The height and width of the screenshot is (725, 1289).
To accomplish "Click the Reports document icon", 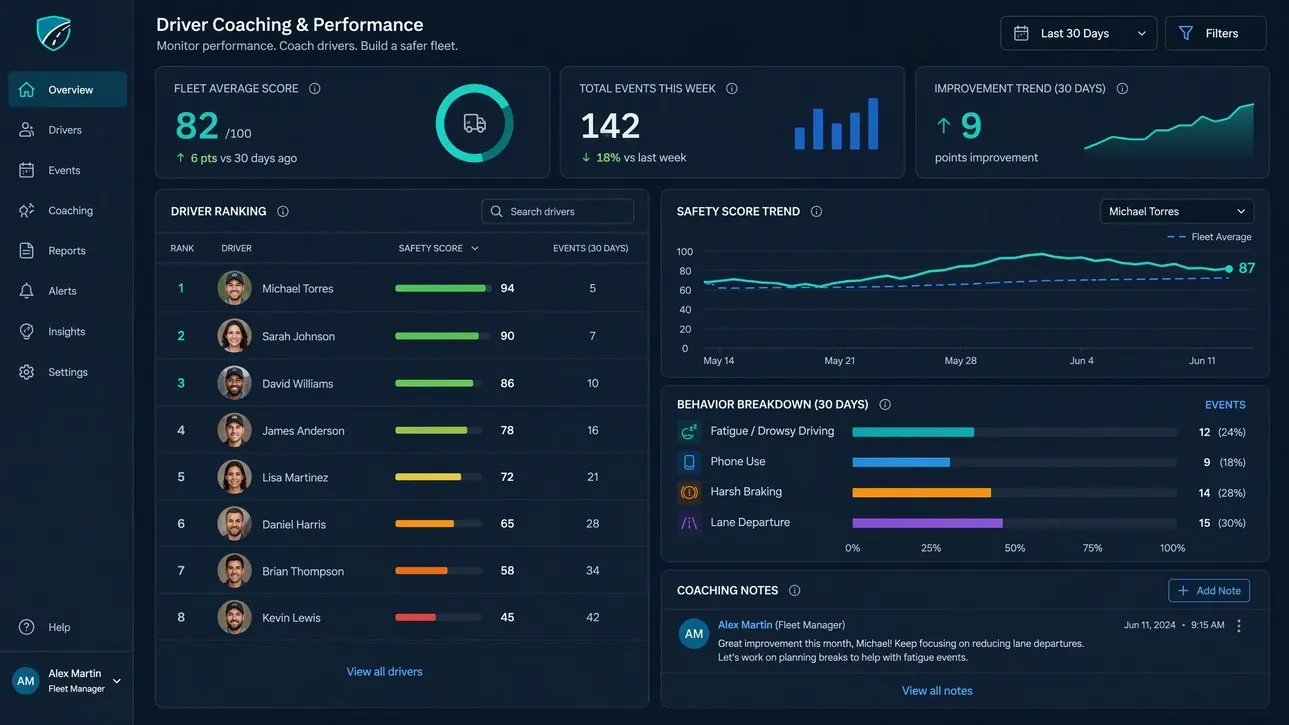I will [27, 250].
